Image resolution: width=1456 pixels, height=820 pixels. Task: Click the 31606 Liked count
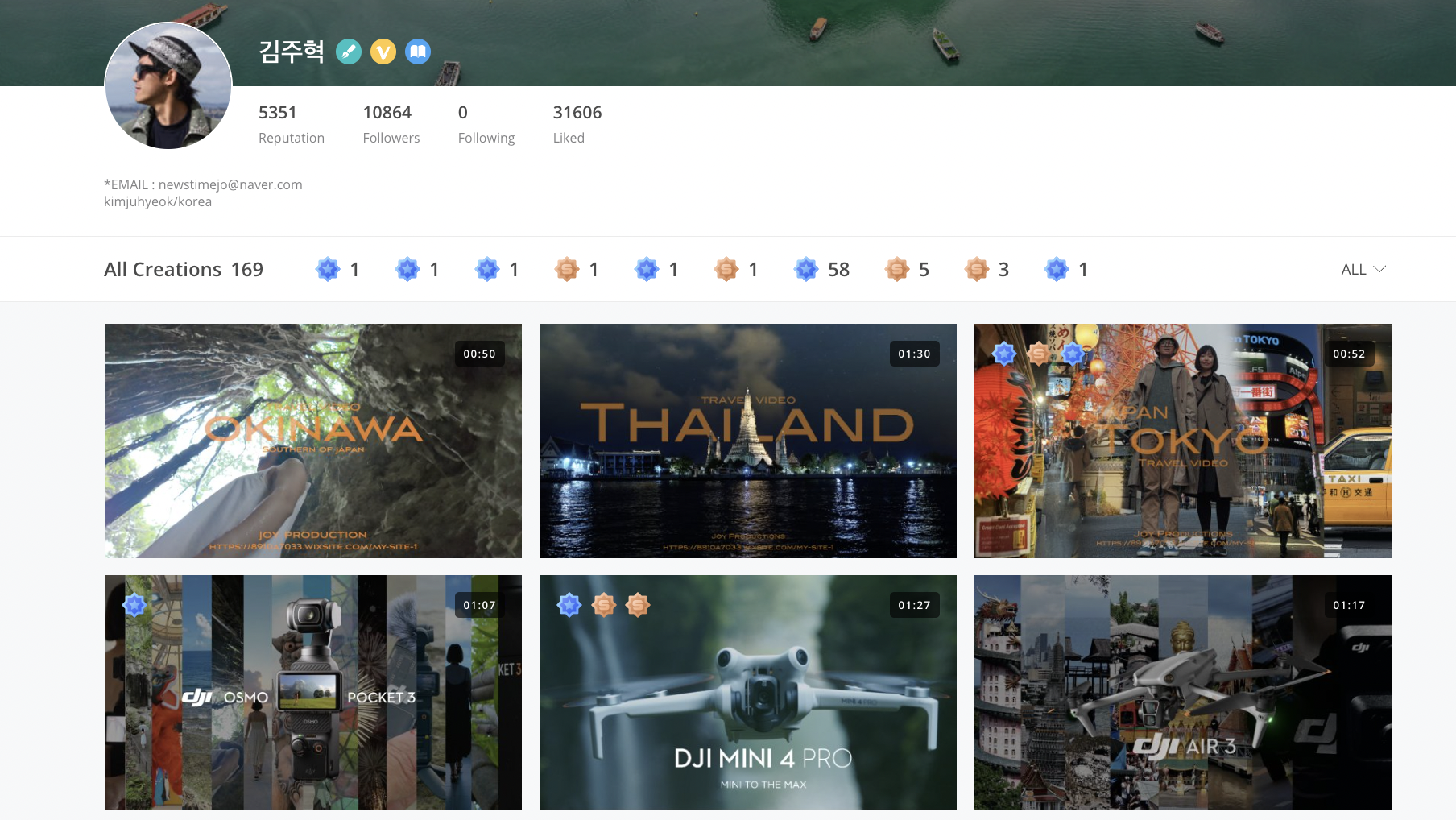[577, 124]
